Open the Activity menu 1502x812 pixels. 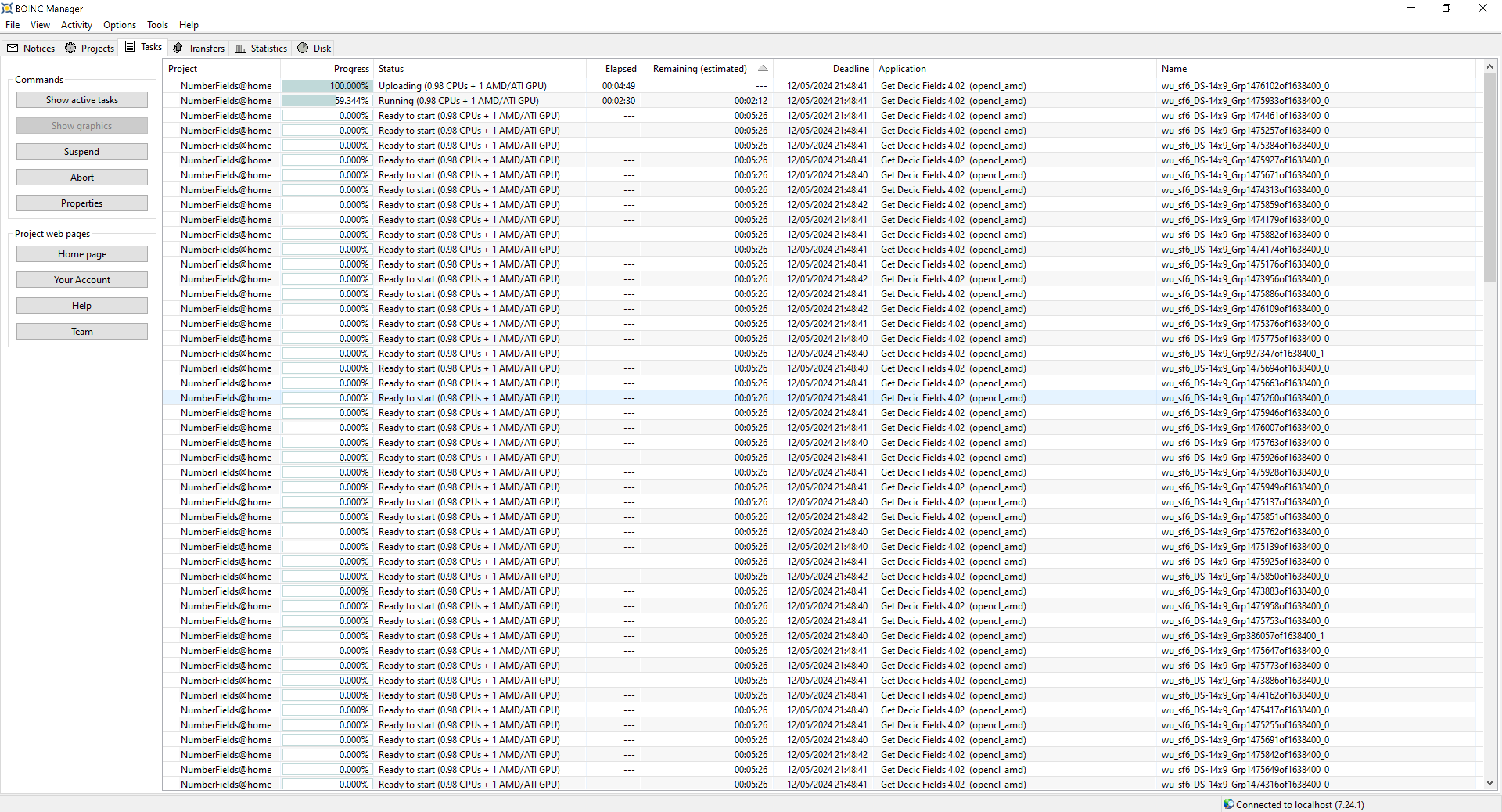coord(76,25)
